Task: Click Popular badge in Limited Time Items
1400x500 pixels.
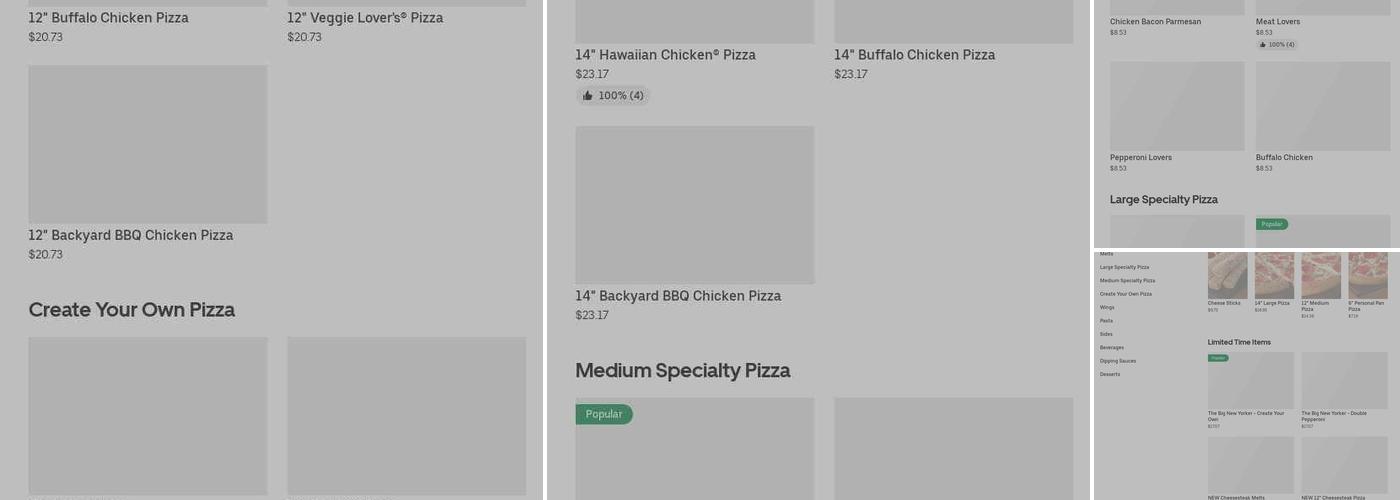Action: point(1218,358)
